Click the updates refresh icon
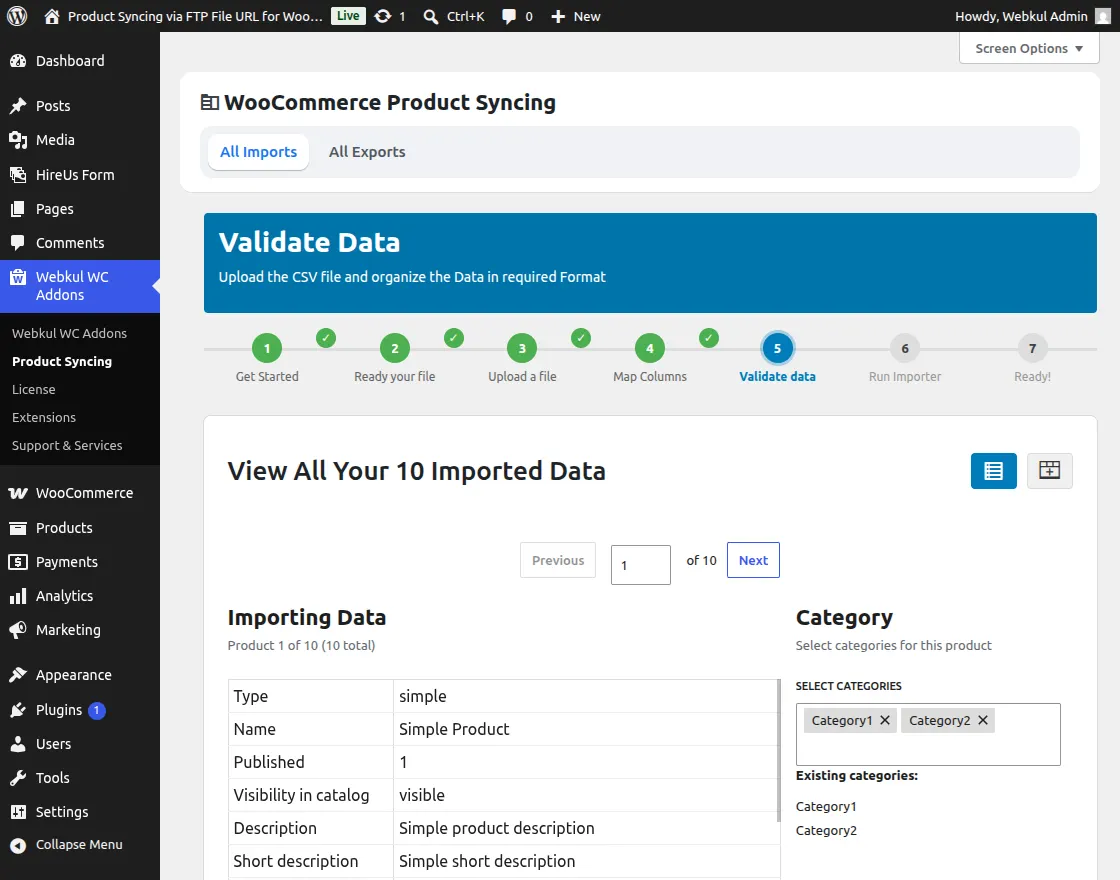Screen dimensions: 1120x880 [x=383, y=16]
